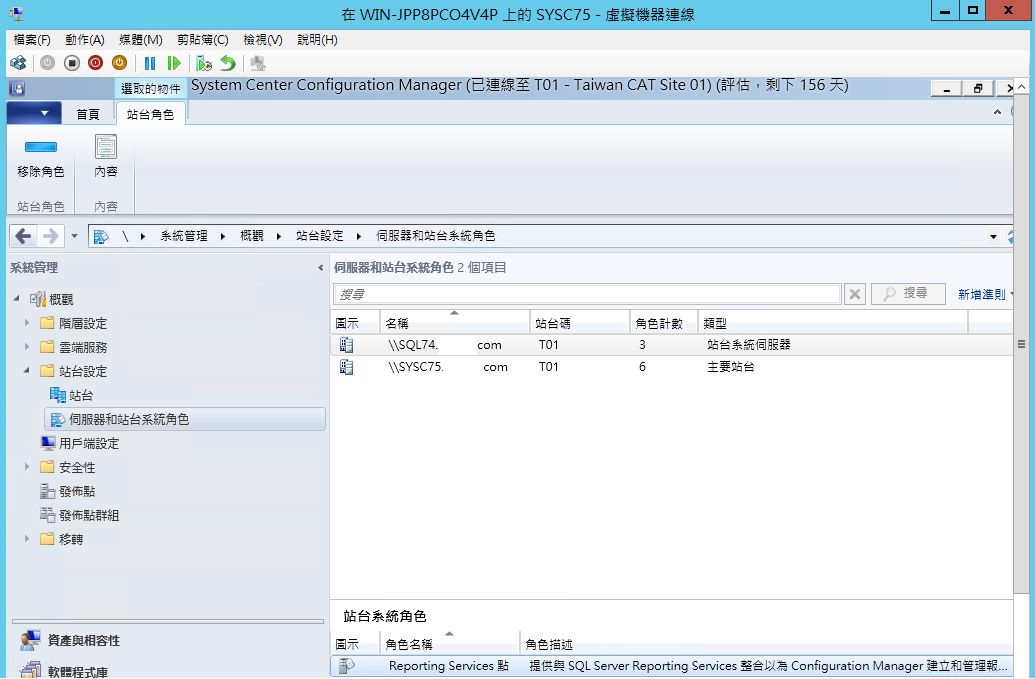
Task: Sort roles by 角色名稱 column
Action: [x=450, y=644]
